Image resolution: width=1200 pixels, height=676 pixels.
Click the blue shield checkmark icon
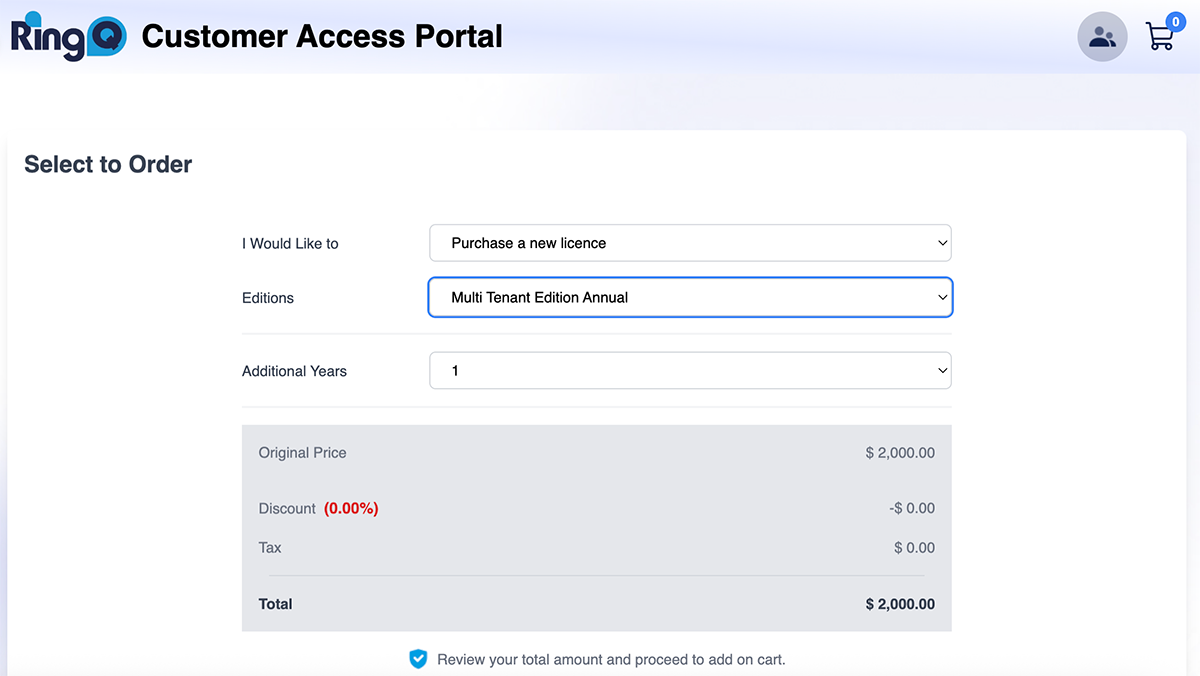tap(418, 659)
